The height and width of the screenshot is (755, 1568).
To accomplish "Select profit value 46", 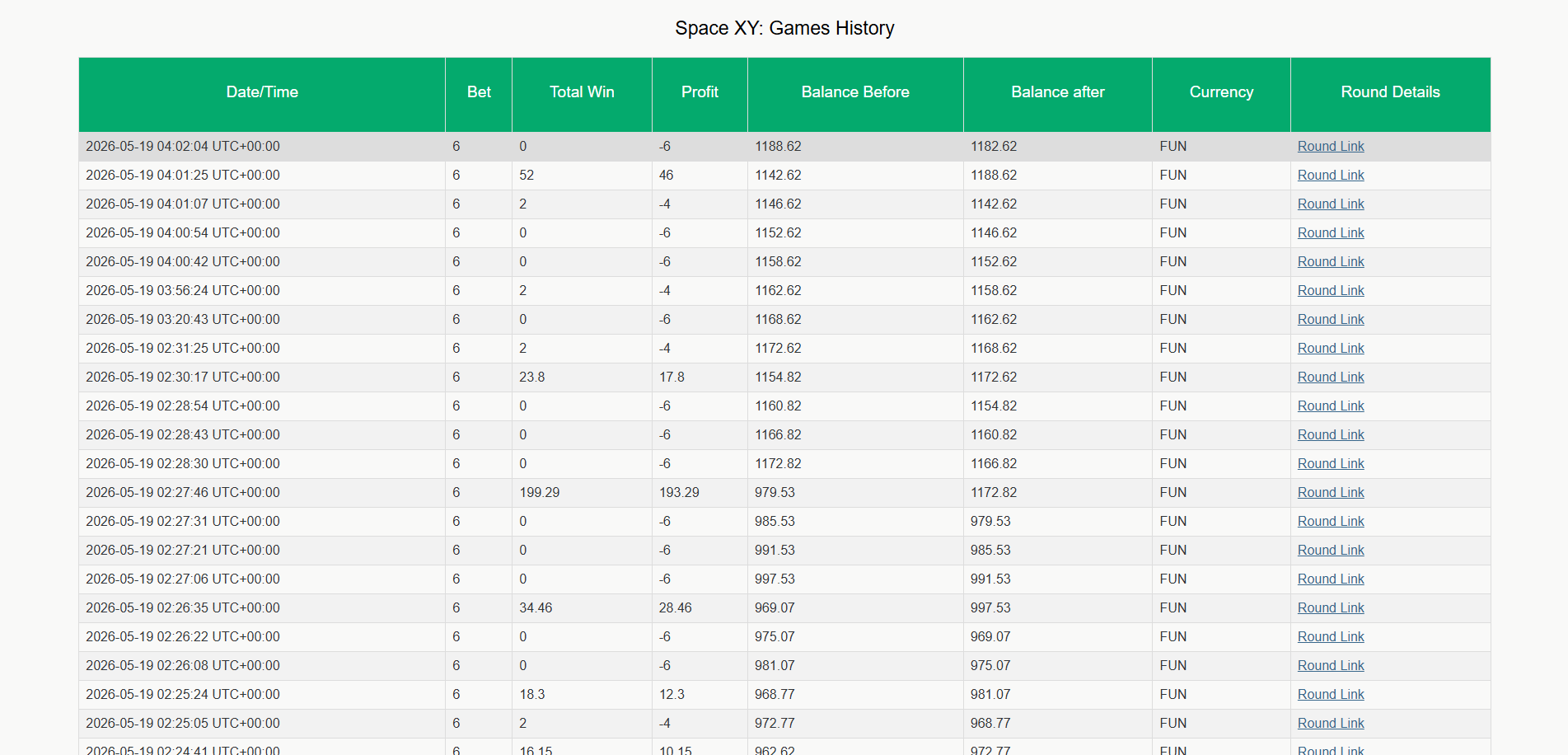I will (666, 175).
